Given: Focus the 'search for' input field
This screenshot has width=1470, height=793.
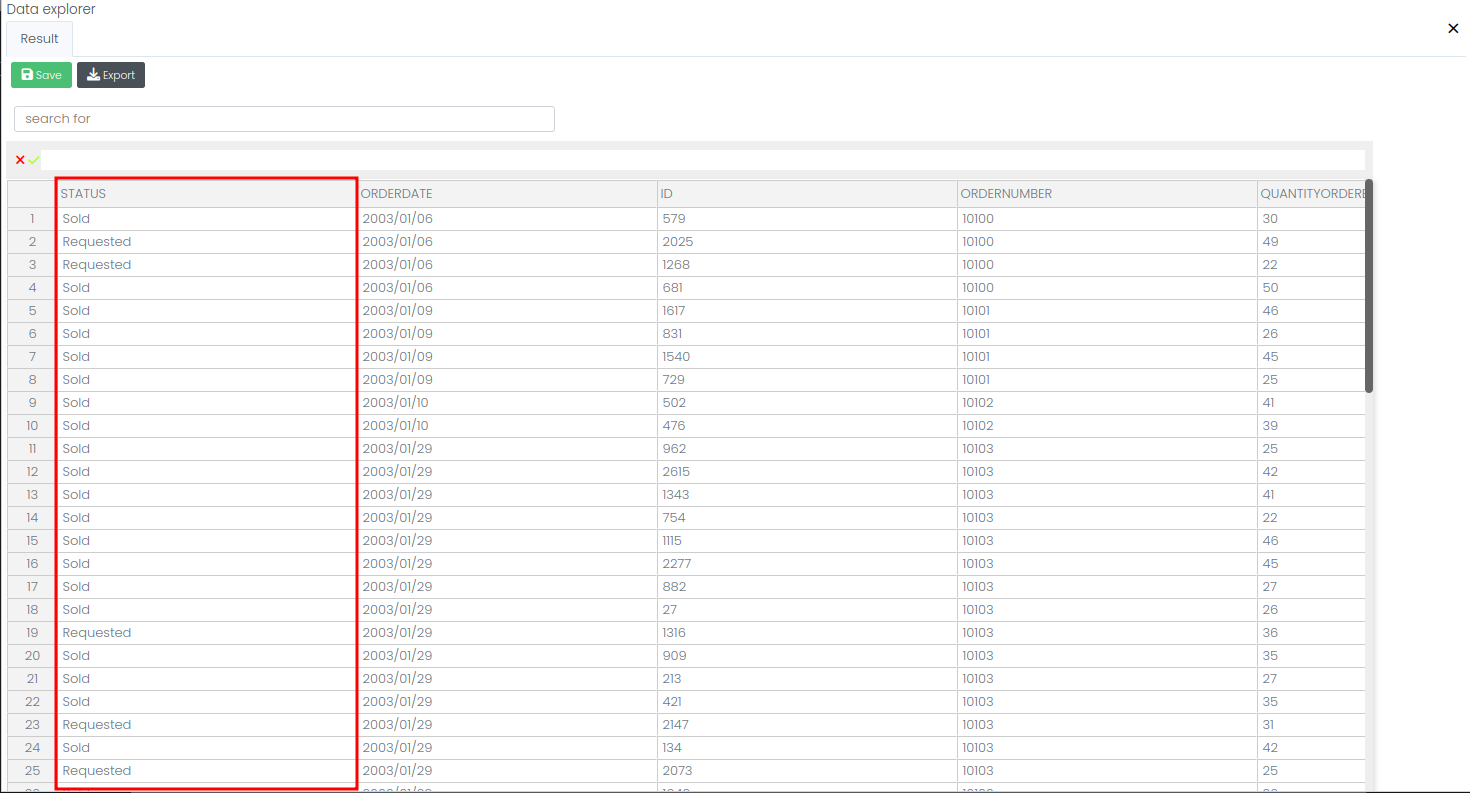Looking at the screenshot, I should pos(284,119).
